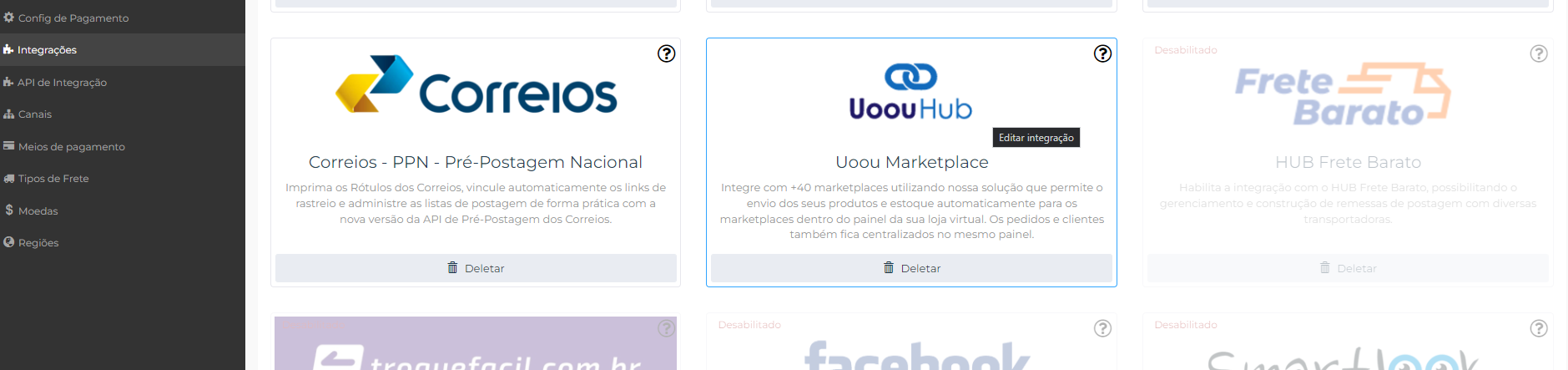Delete the HUB Frete Barato integration
Screen dimensions: 1568x370
click(x=1348, y=268)
